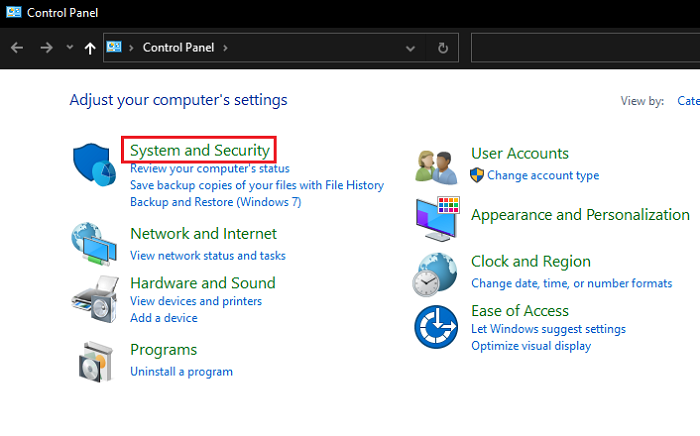Open Uninstall a program link
This screenshot has height=436, width=700.
tap(181, 372)
